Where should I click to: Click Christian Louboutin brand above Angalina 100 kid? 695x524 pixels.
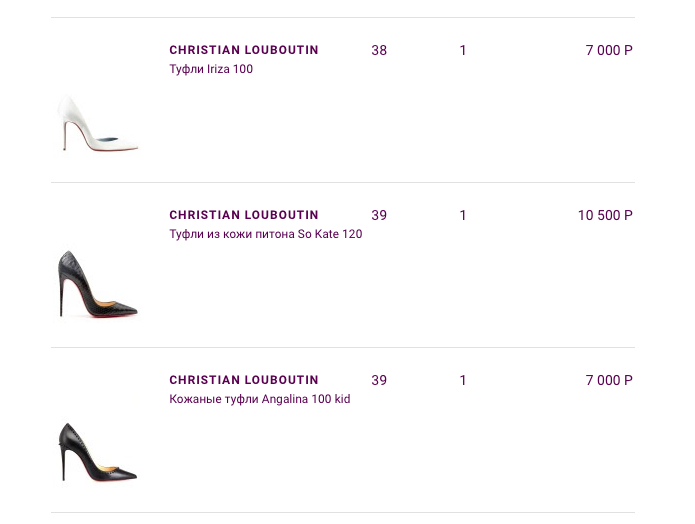[x=244, y=380]
